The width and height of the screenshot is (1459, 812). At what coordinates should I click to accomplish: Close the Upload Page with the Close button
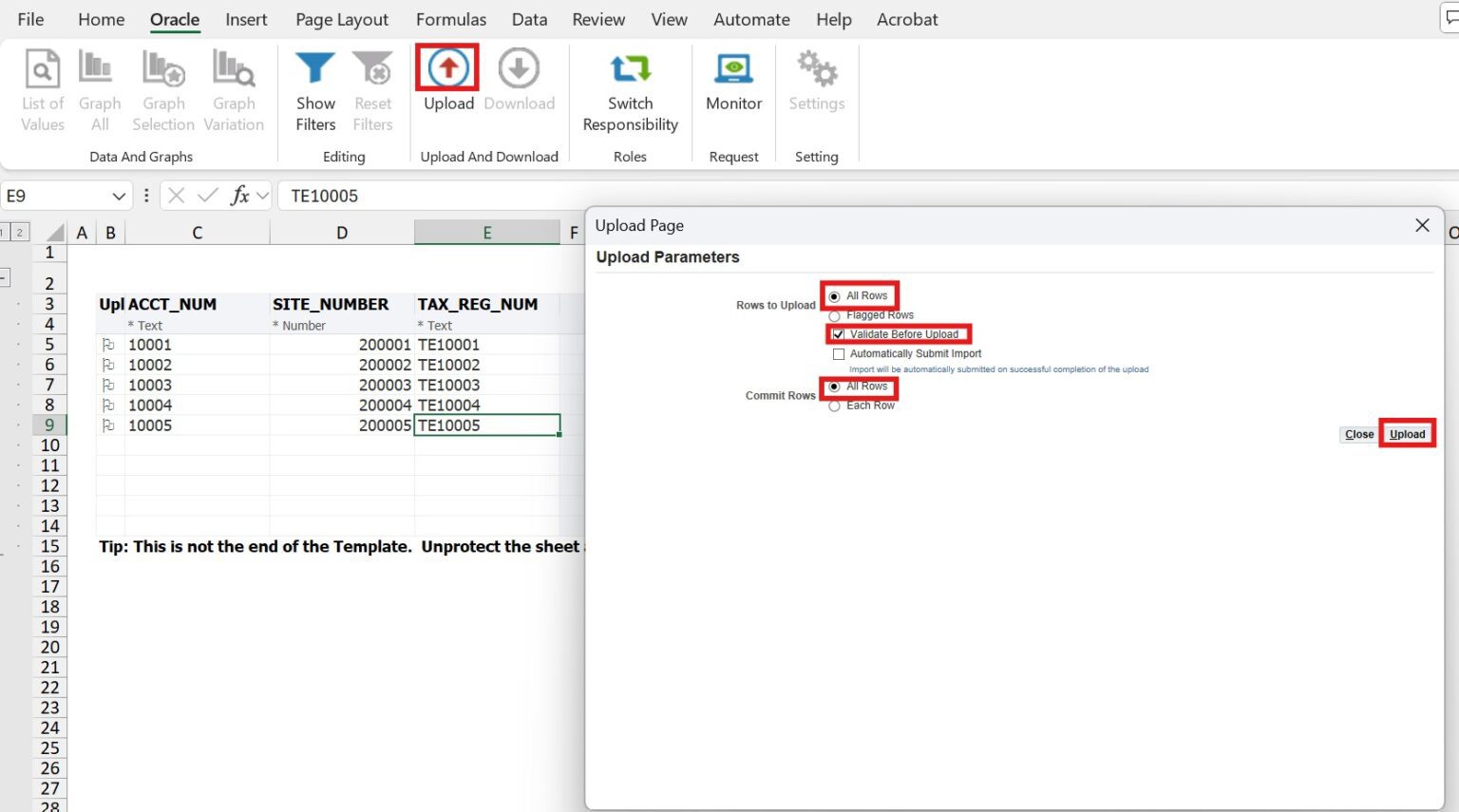point(1358,433)
